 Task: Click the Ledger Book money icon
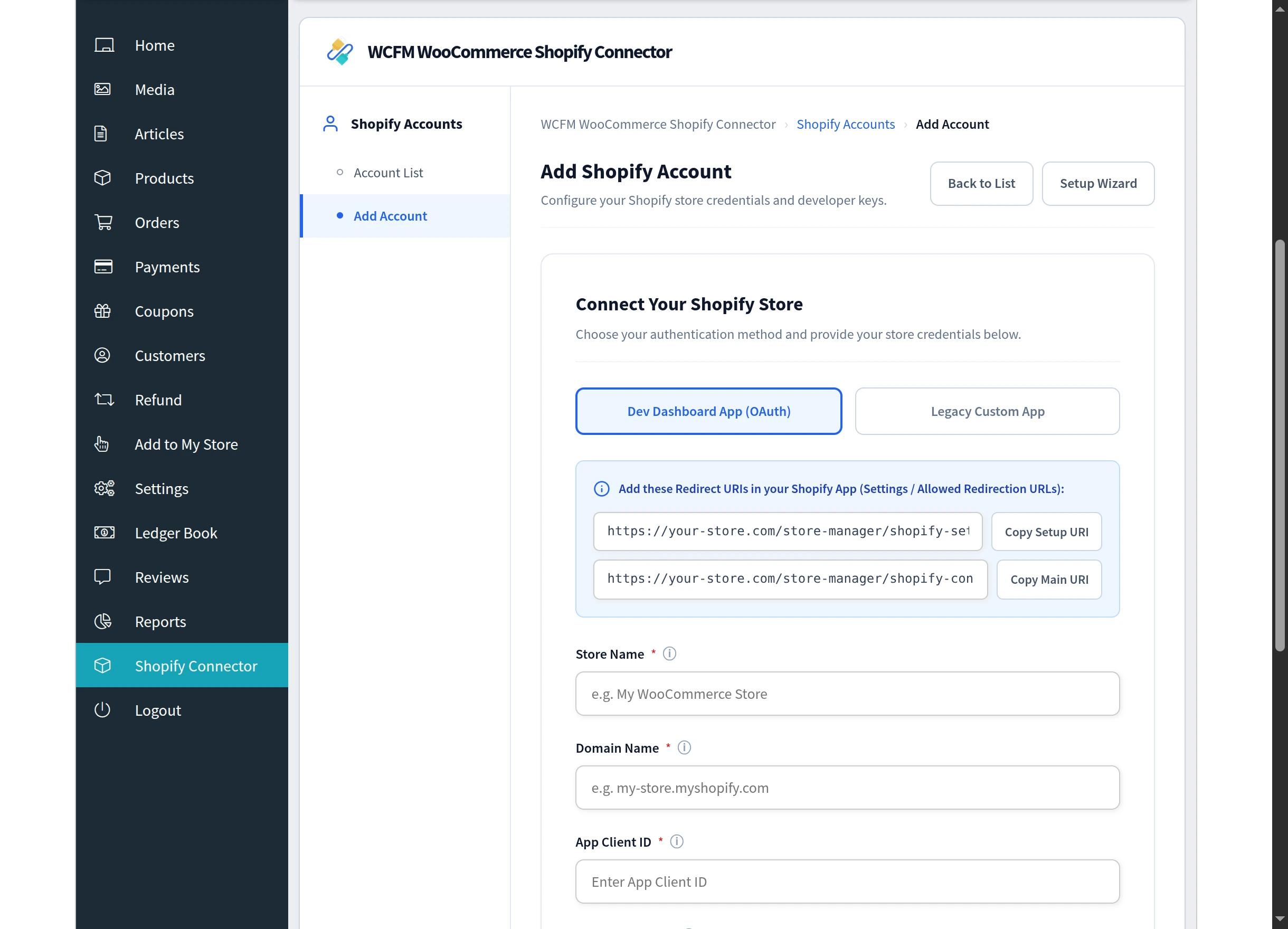click(104, 532)
